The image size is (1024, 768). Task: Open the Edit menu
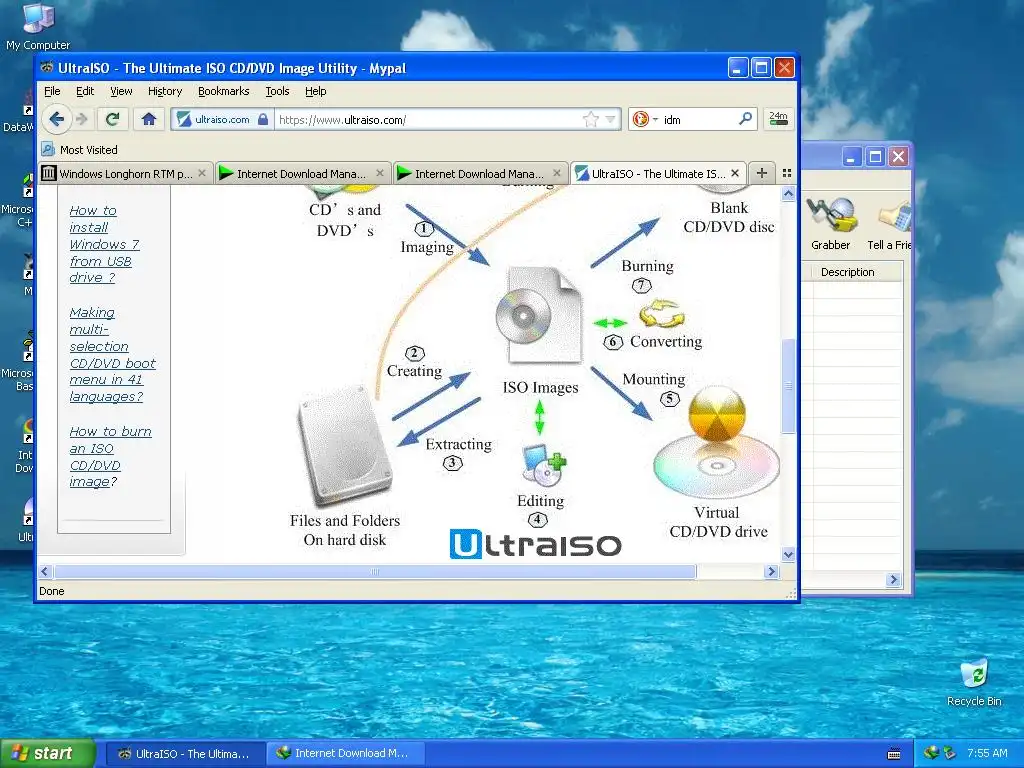click(85, 91)
